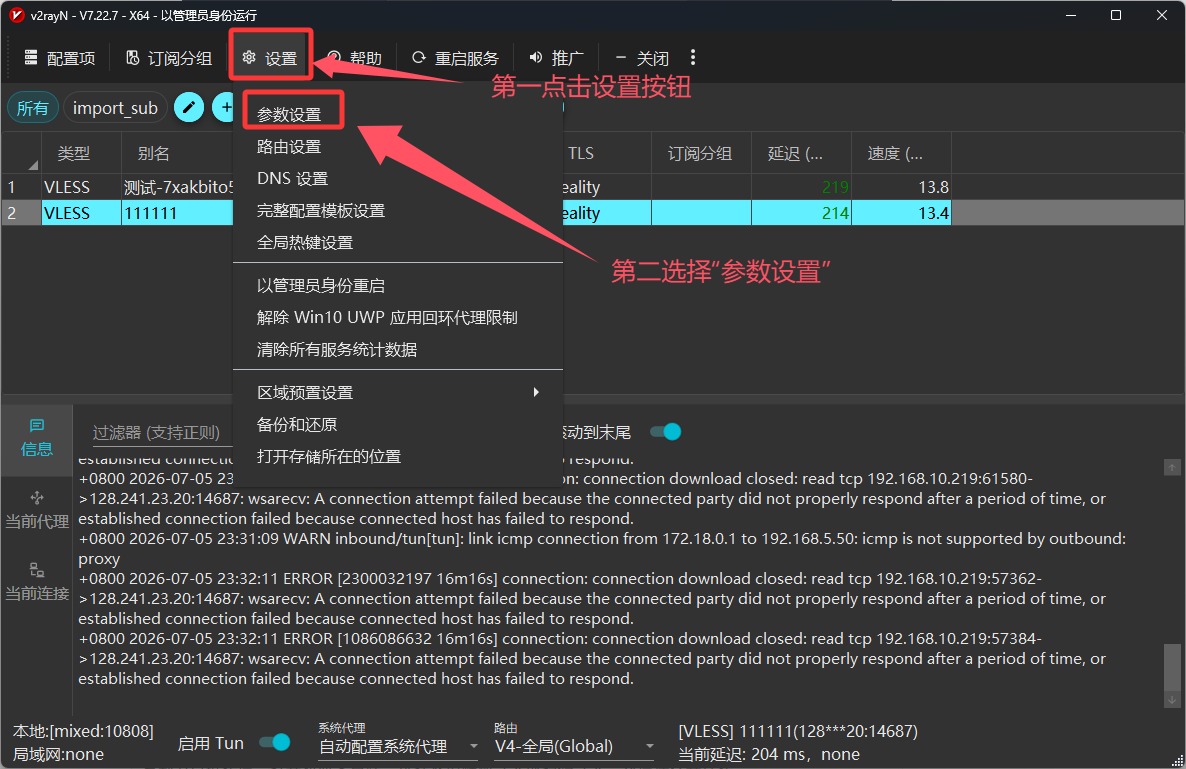This screenshot has width=1186, height=769.
Task: Open the 配置项 toolbar menu
Action: pos(60,58)
